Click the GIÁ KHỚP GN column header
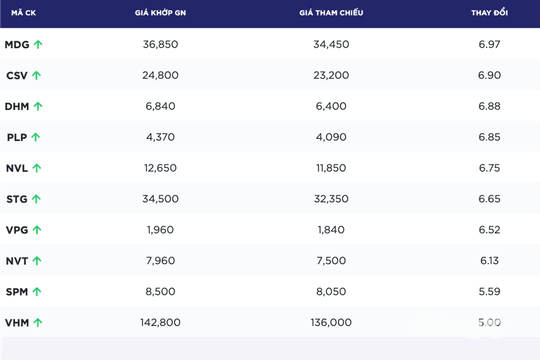This screenshot has height=360, width=540. (160, 13)
